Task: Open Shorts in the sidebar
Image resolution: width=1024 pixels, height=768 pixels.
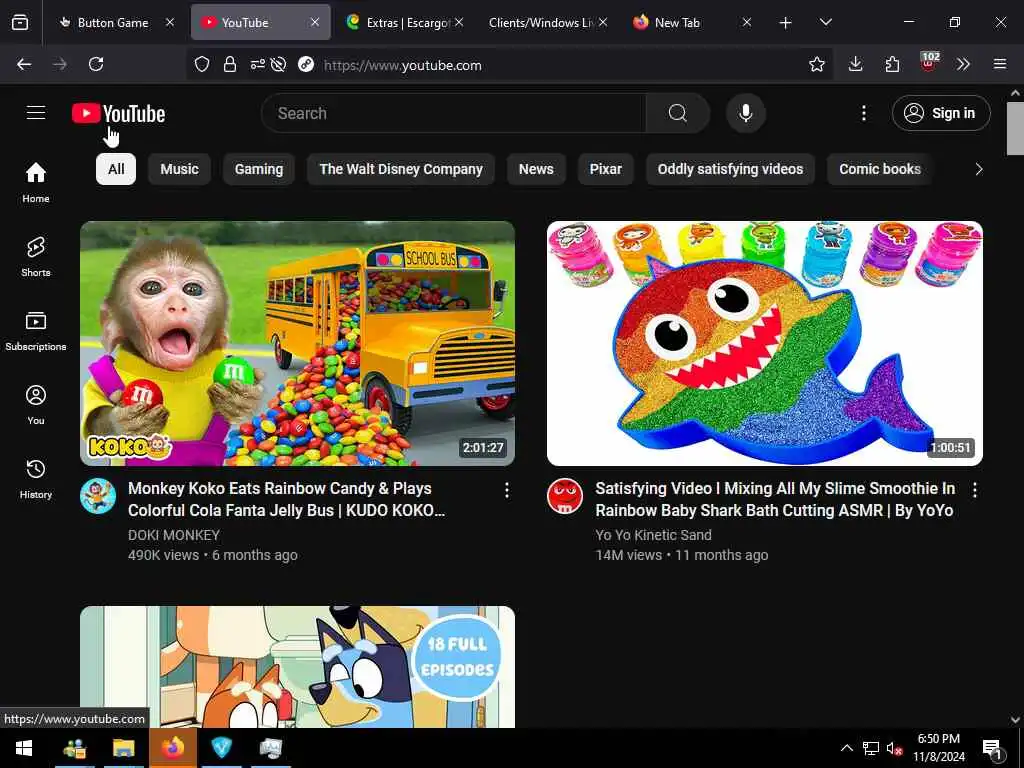Action: point(36,257)
